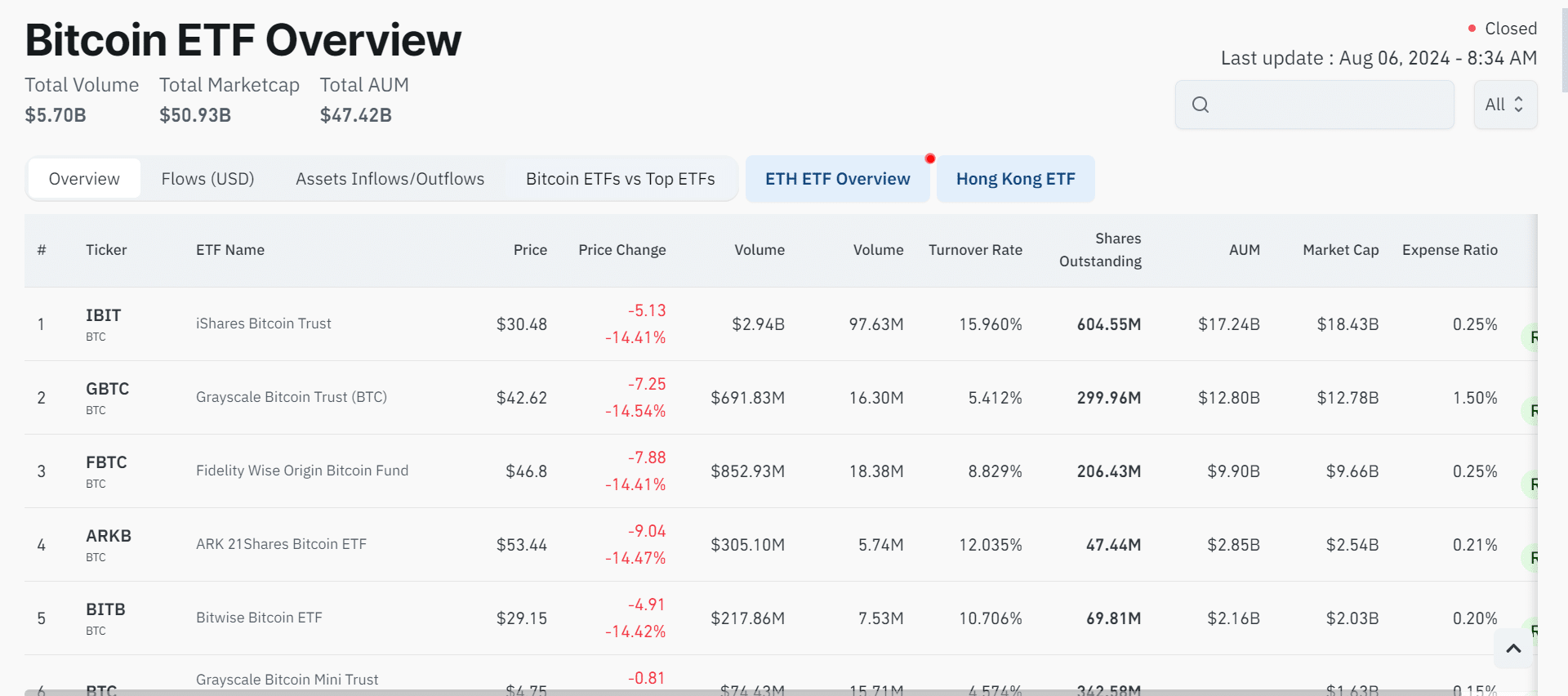The image size is (1568, 696).
Task: Sort by ETF Name column header
Action: point(230,250)
